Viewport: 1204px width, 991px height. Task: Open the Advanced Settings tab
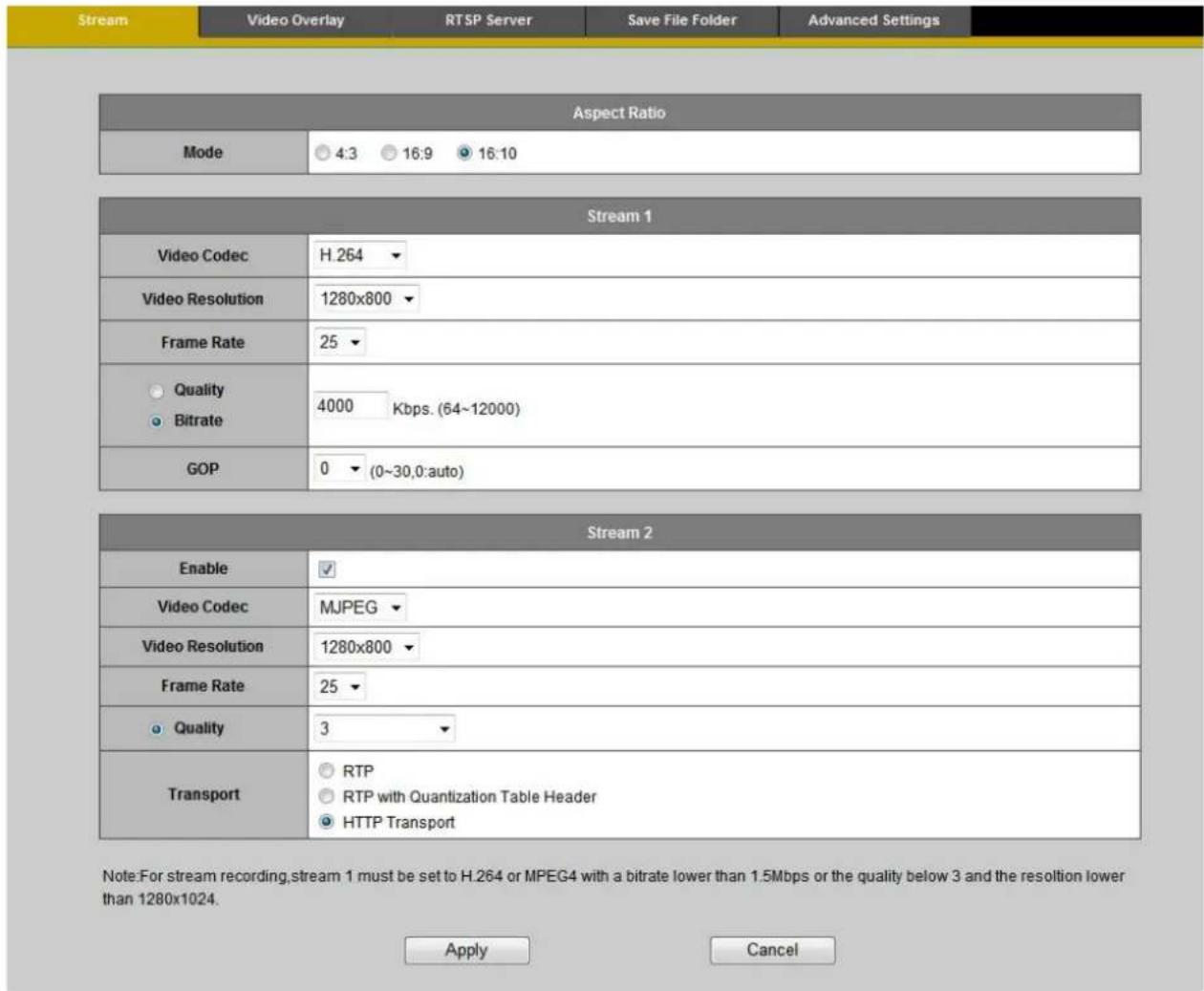(874, 20)
